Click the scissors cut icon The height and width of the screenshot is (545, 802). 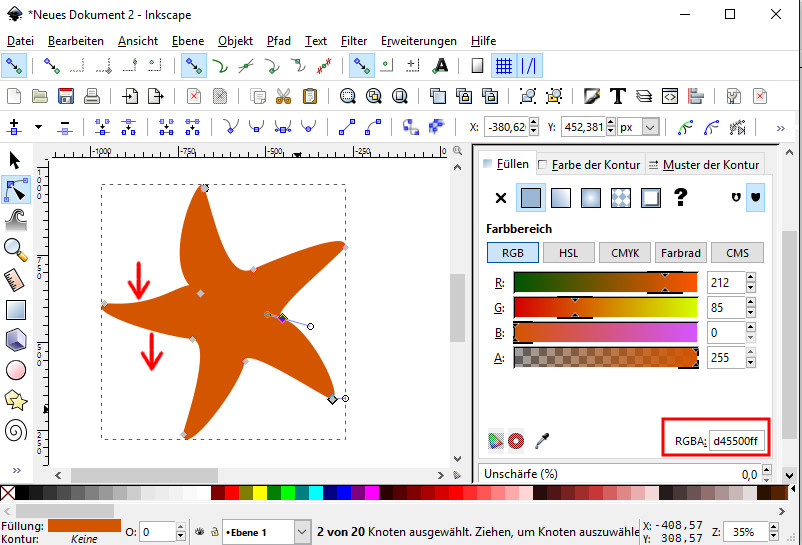284,97
